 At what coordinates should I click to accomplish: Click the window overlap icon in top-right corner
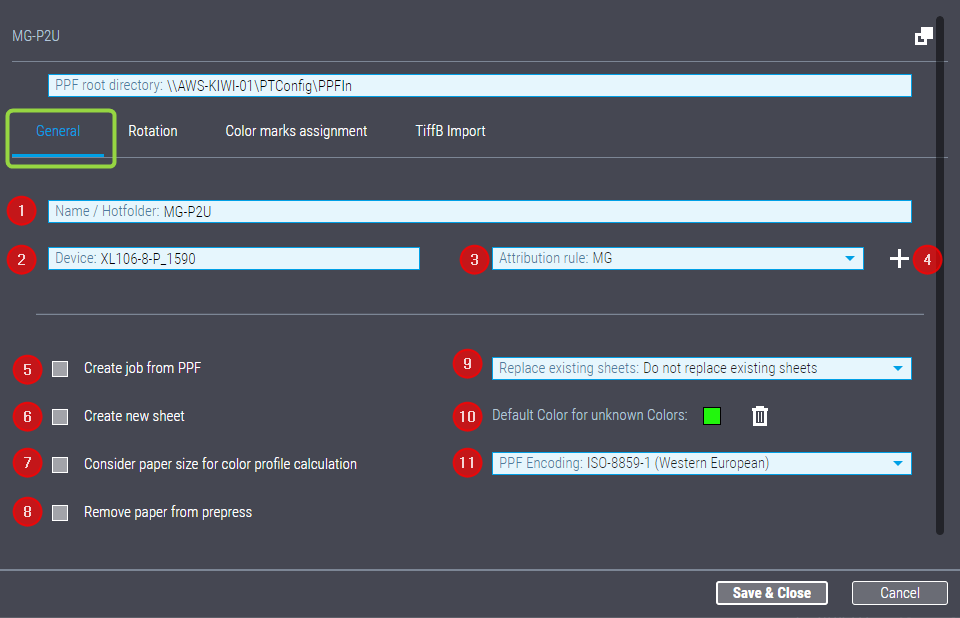(x=923, y=35)
